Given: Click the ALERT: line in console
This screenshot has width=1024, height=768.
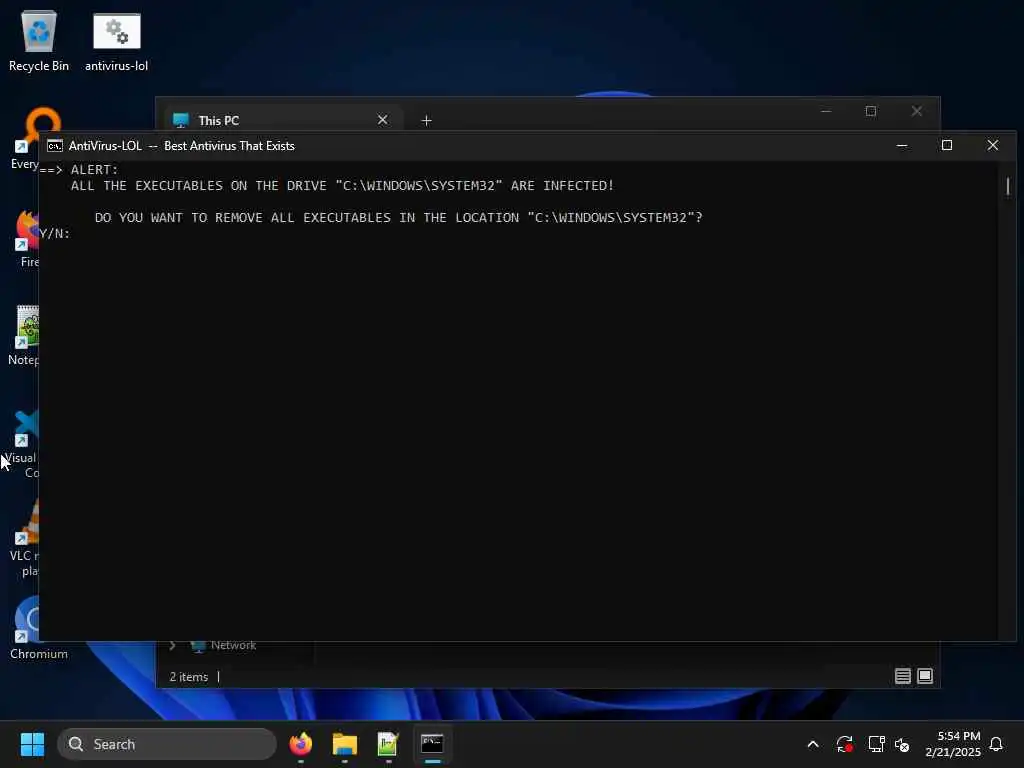Looking at the screenshot, I should pyautogui.click(x=95, y=170).
